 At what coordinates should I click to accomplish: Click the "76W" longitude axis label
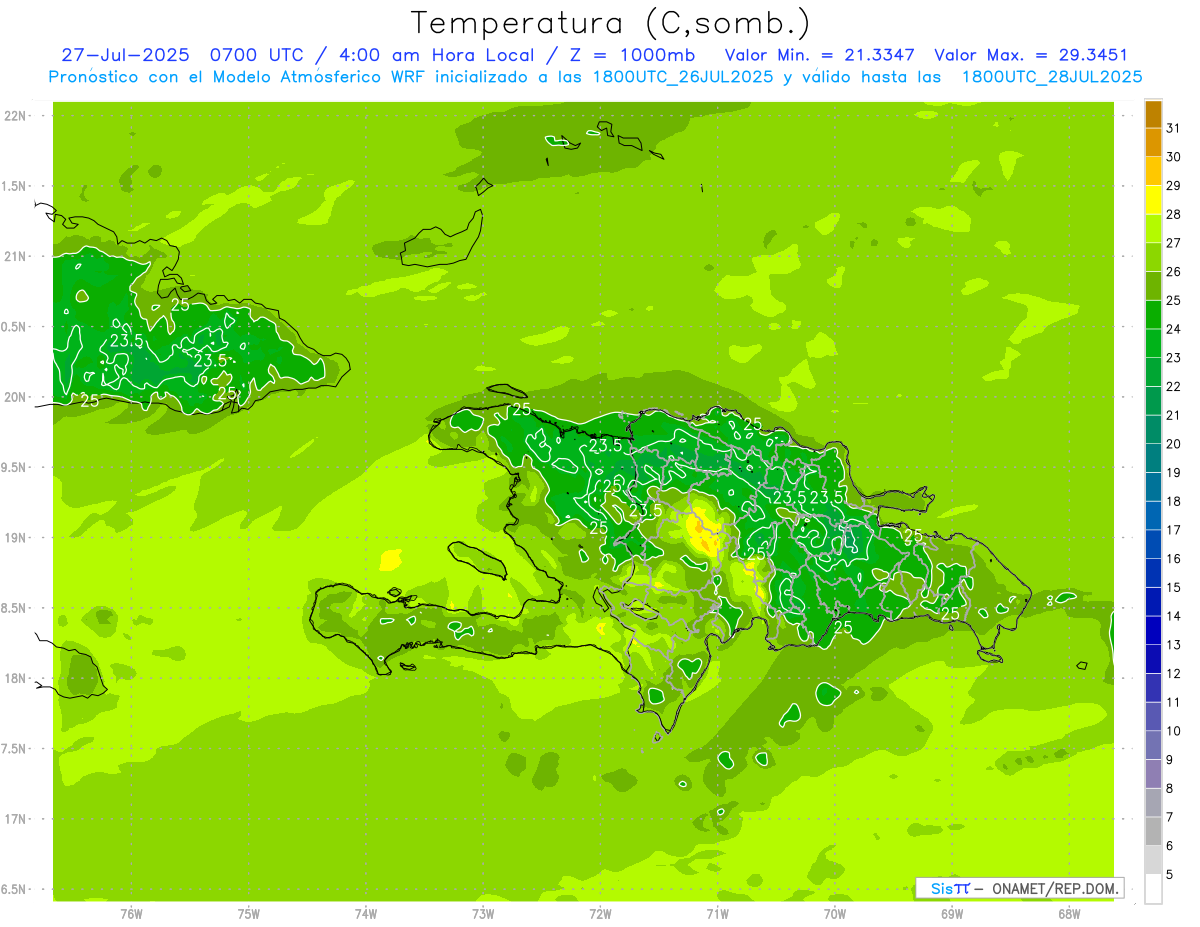[x=131, y=913]
